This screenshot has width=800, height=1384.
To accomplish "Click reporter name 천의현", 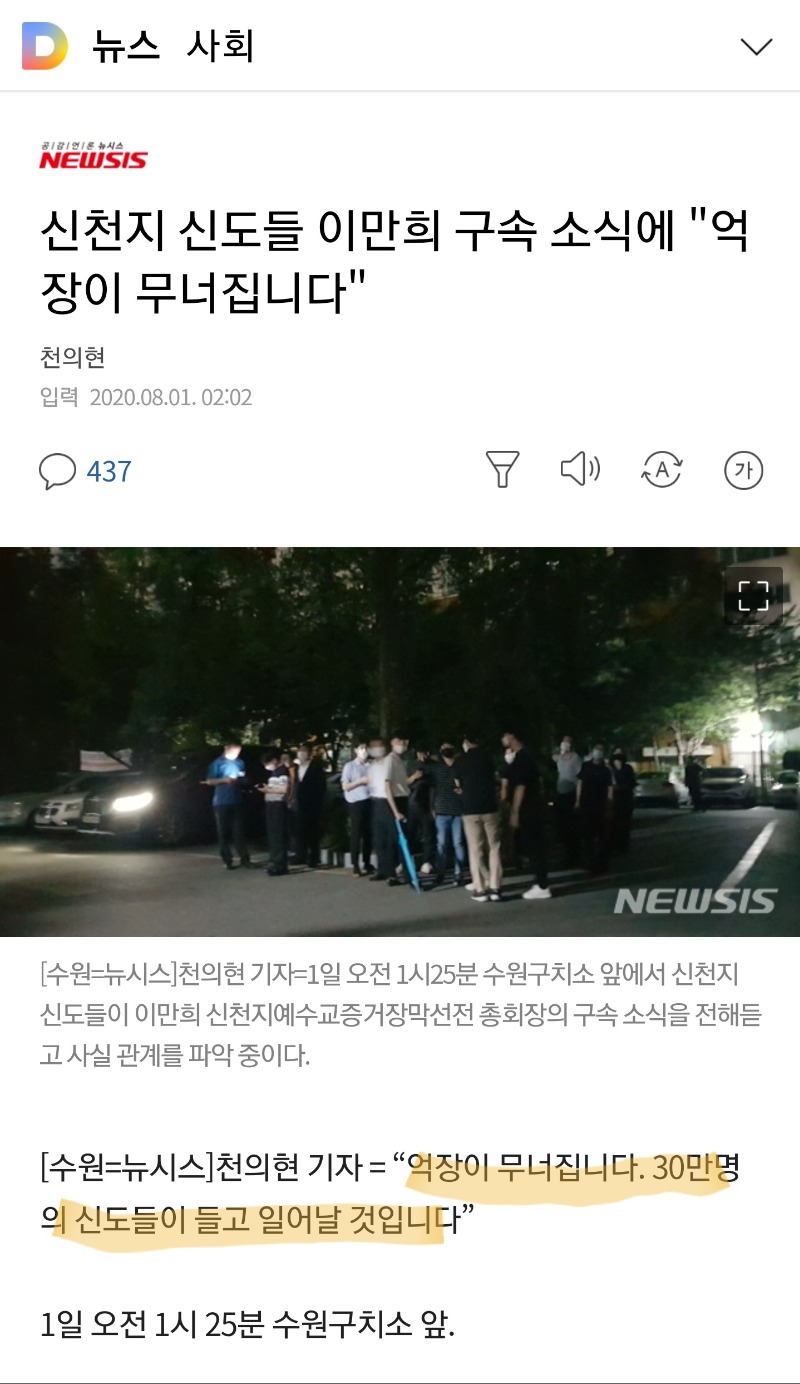I will pos(72,357).
